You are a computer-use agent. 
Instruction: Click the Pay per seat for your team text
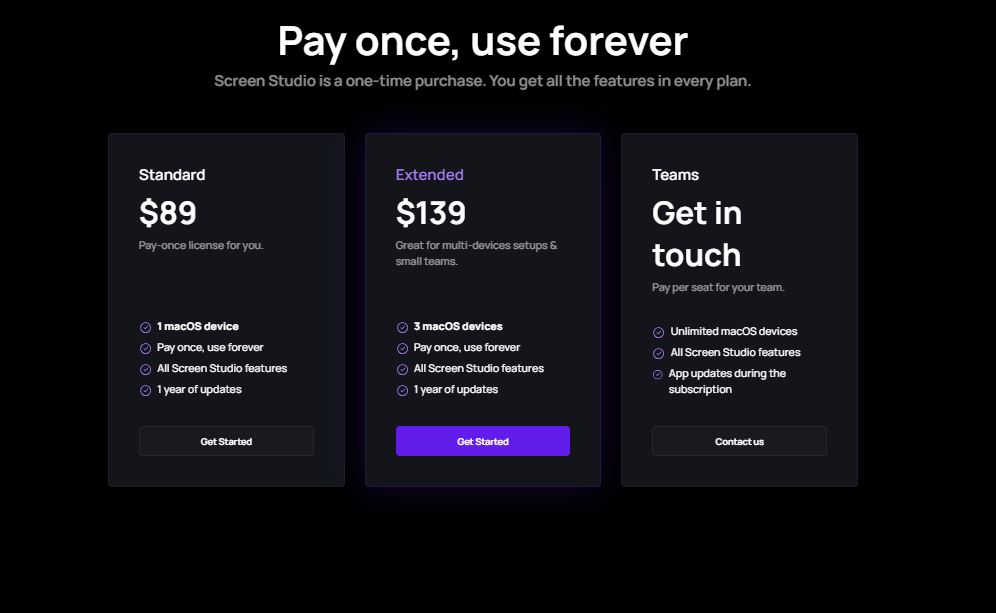coord(718,287)
